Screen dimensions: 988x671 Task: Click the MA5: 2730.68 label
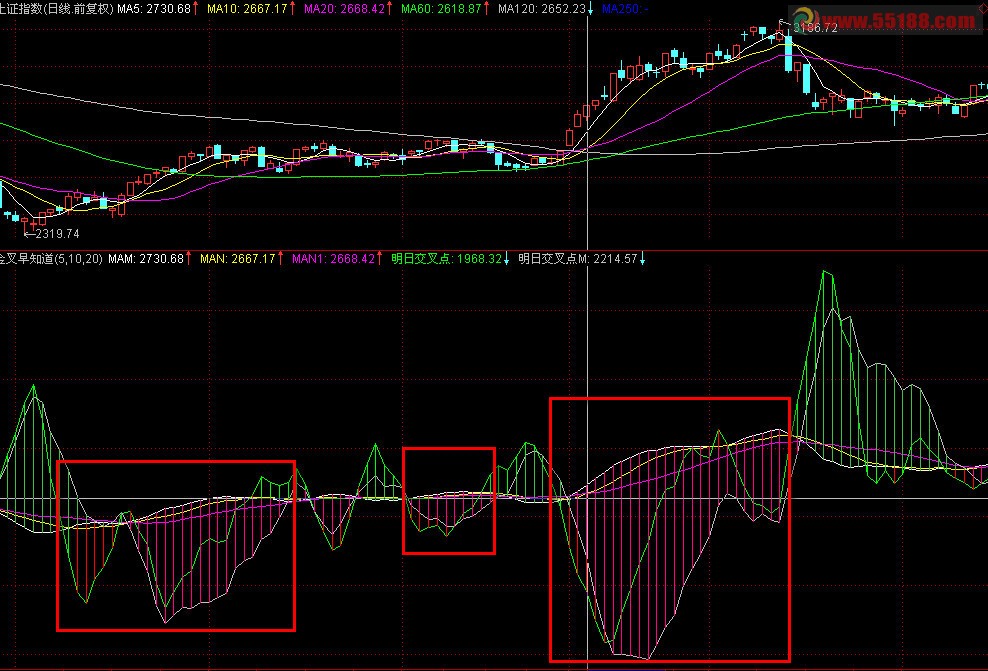(154, 9)
